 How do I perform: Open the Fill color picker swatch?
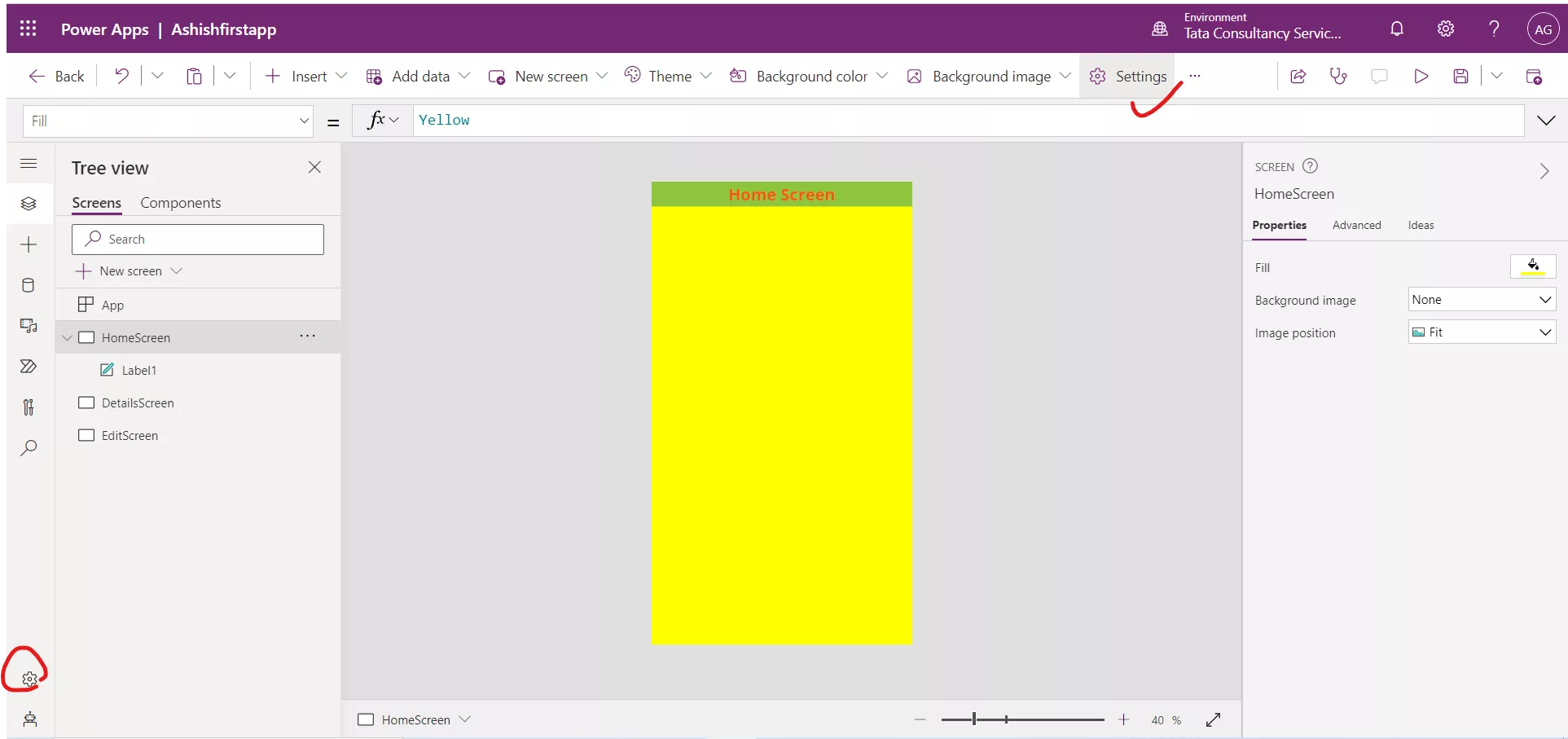tap(1533, 266)
